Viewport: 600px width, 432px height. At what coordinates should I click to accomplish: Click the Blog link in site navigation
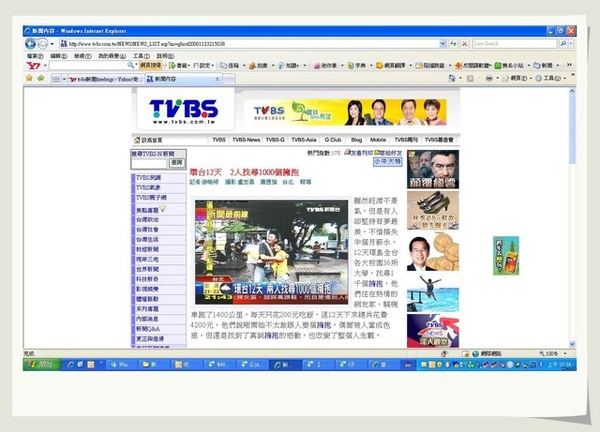coord(356,140)
